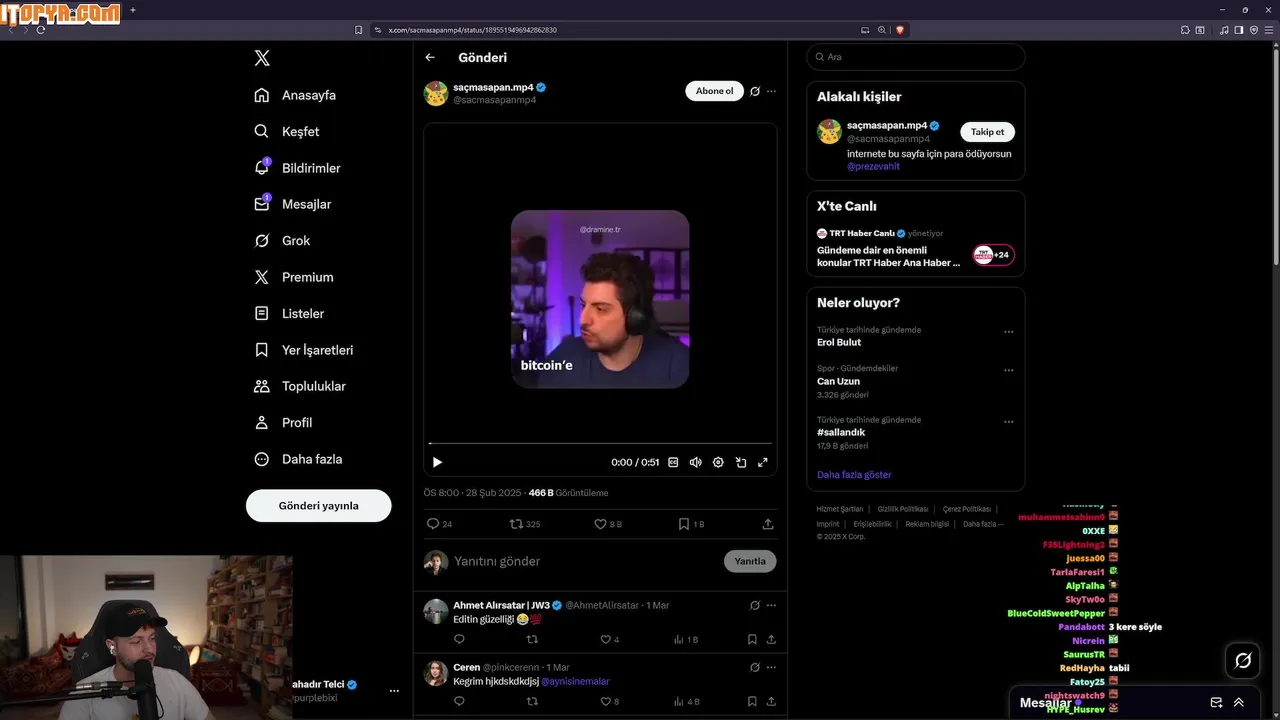This screenshot has height=720, width=1280.
Task: Bookmark the Ceren reply
Action: (752, 702)
